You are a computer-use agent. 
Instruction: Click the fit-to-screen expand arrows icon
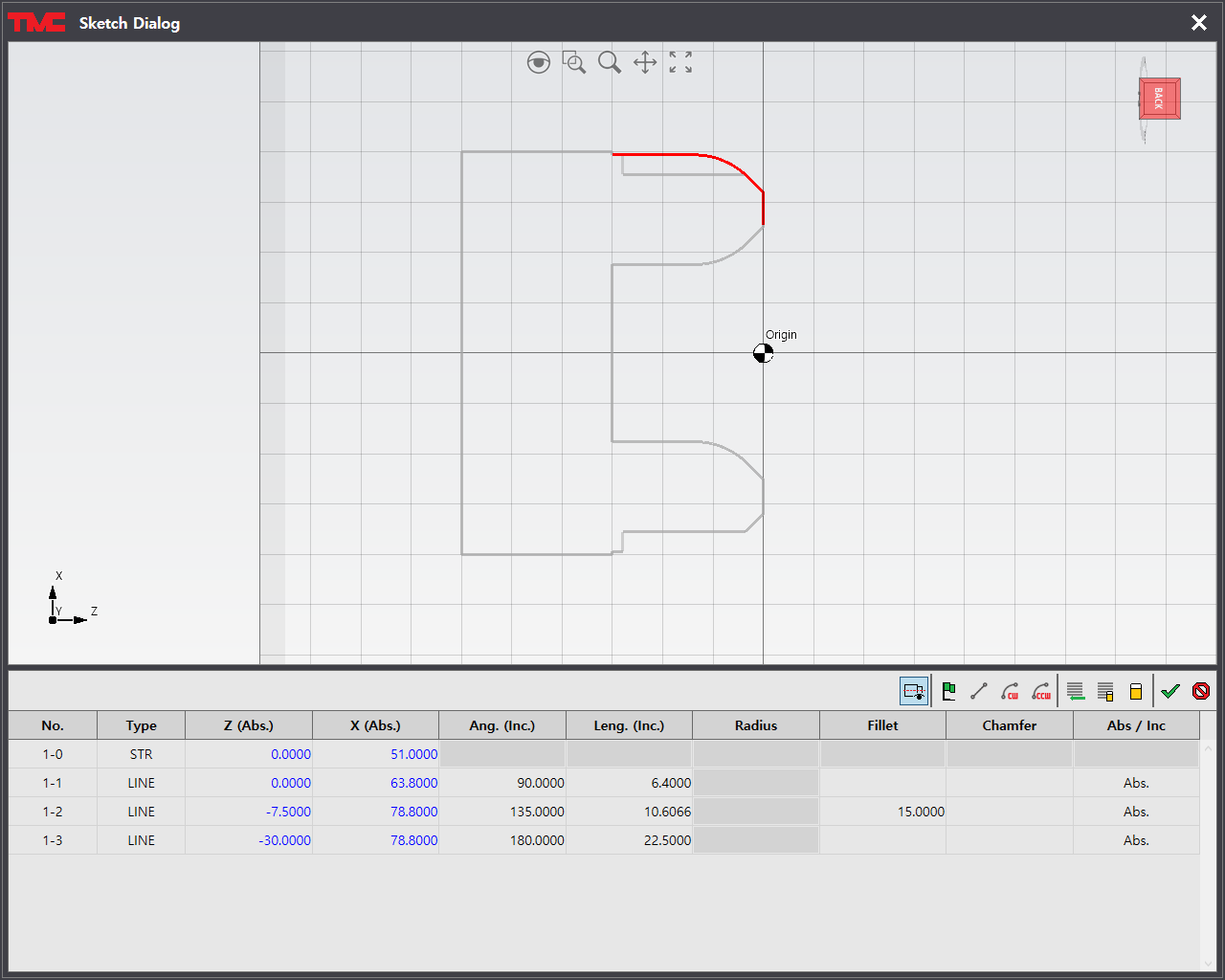point(680,63)
